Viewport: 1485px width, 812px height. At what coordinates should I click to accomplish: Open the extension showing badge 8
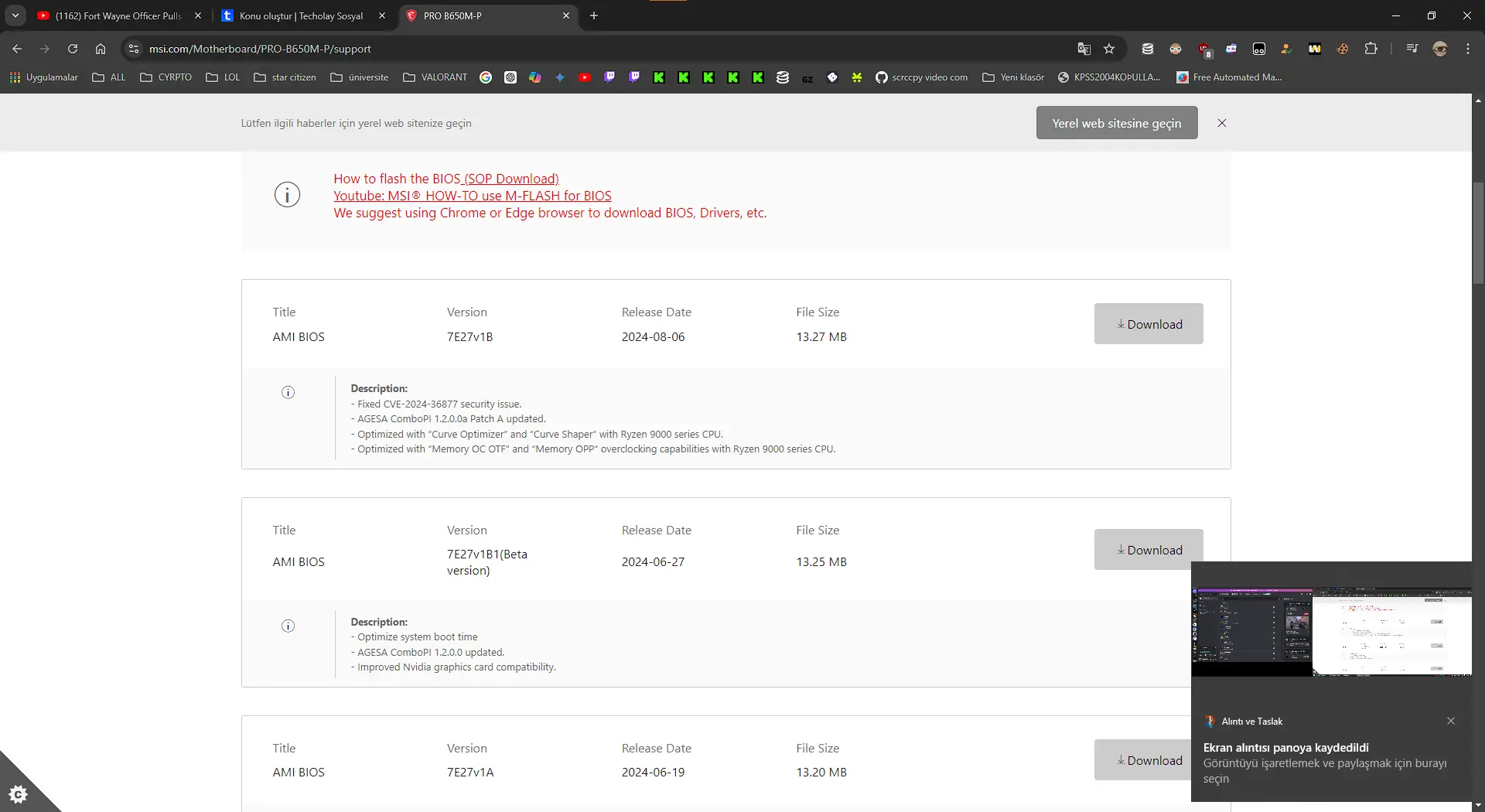coord(1204,49)
